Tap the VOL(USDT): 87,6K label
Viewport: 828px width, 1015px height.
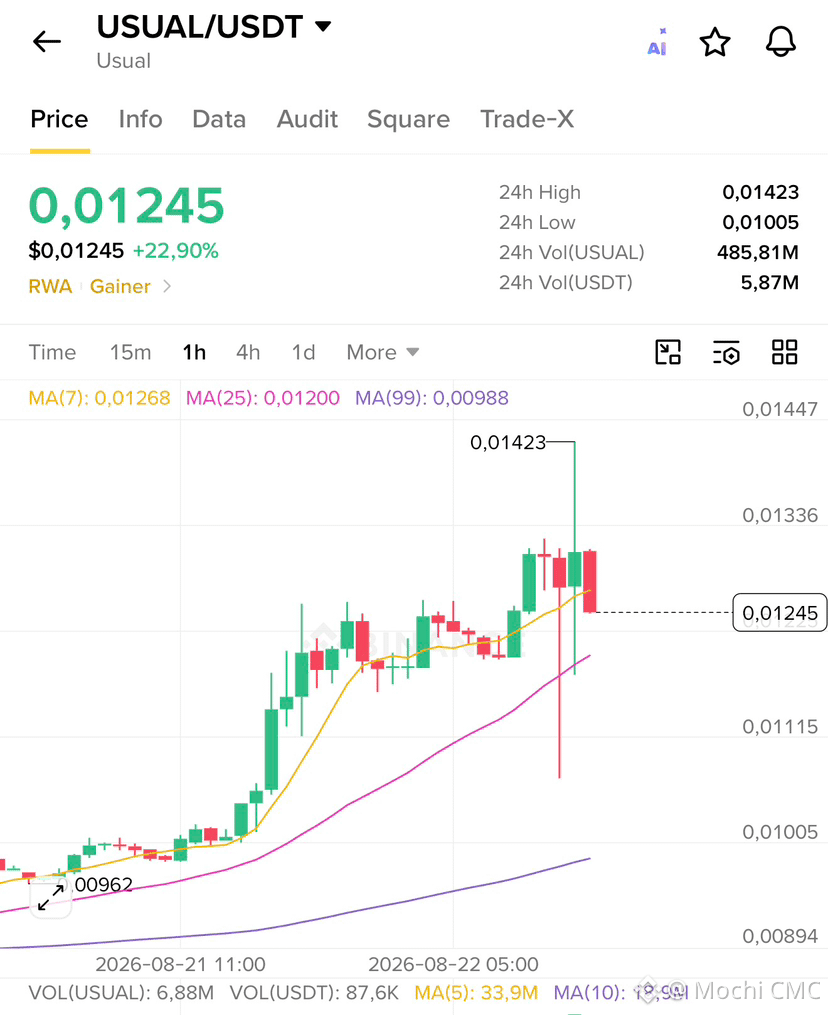click(314, 992)
